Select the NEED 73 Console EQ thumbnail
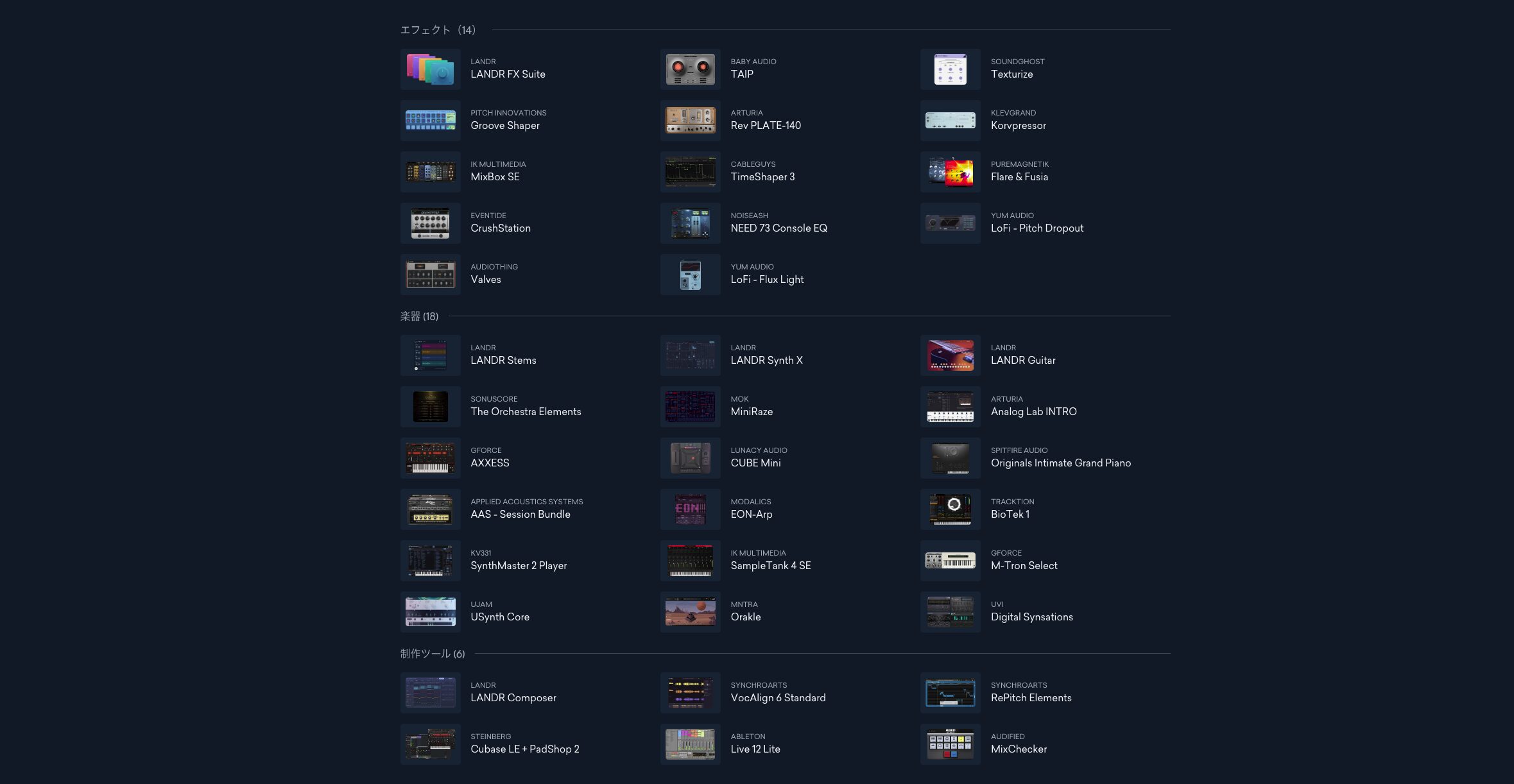This screenshot has height=784, width=1514. [x=690, y=223]
